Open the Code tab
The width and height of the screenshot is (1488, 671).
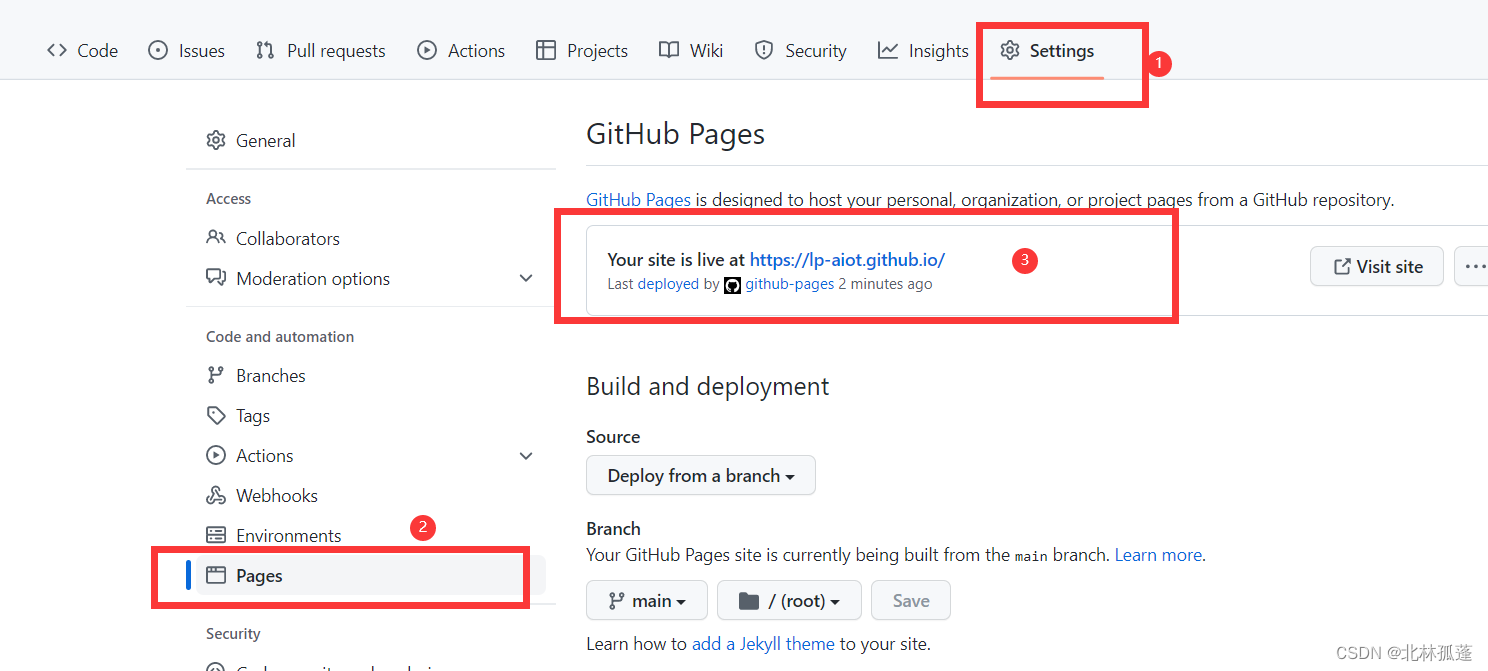pyautogui.click(x=82, y=50)
